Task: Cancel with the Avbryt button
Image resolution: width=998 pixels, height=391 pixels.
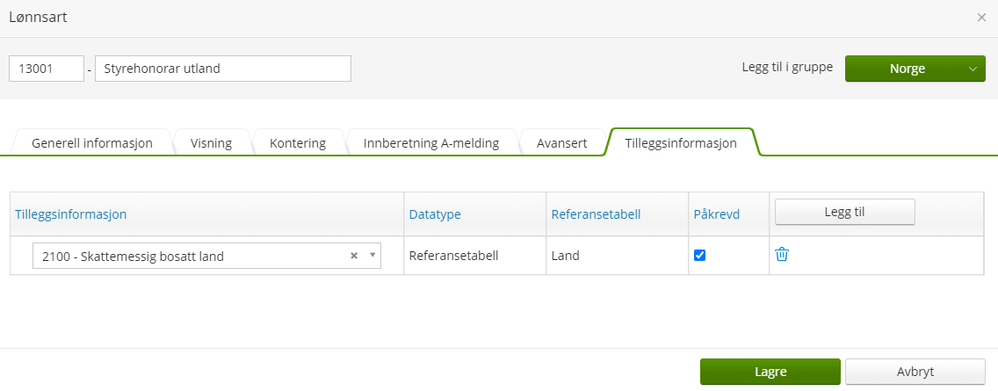Action: coord(915,372)
